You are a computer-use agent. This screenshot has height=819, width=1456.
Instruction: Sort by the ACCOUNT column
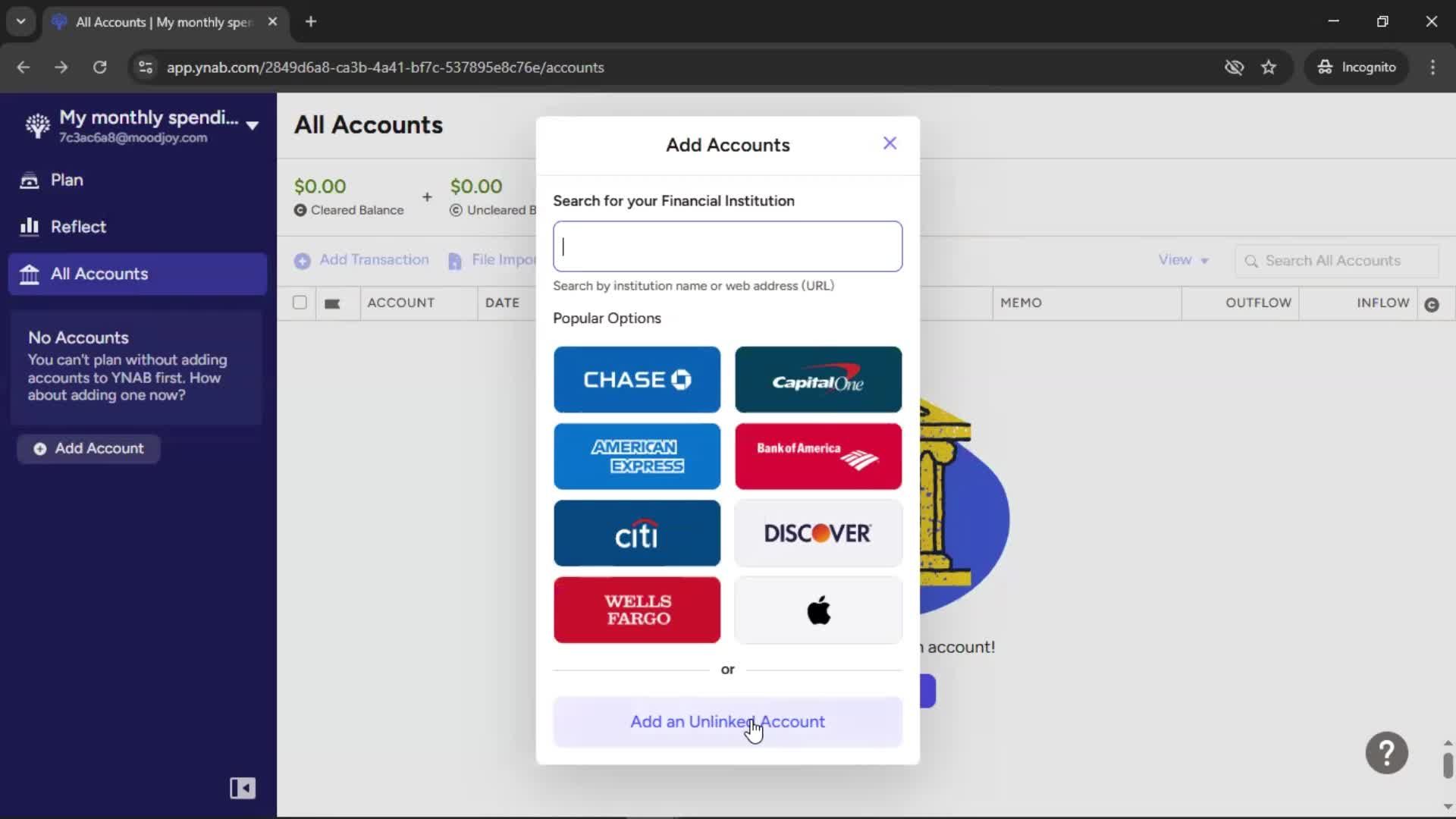pos(401,303)
